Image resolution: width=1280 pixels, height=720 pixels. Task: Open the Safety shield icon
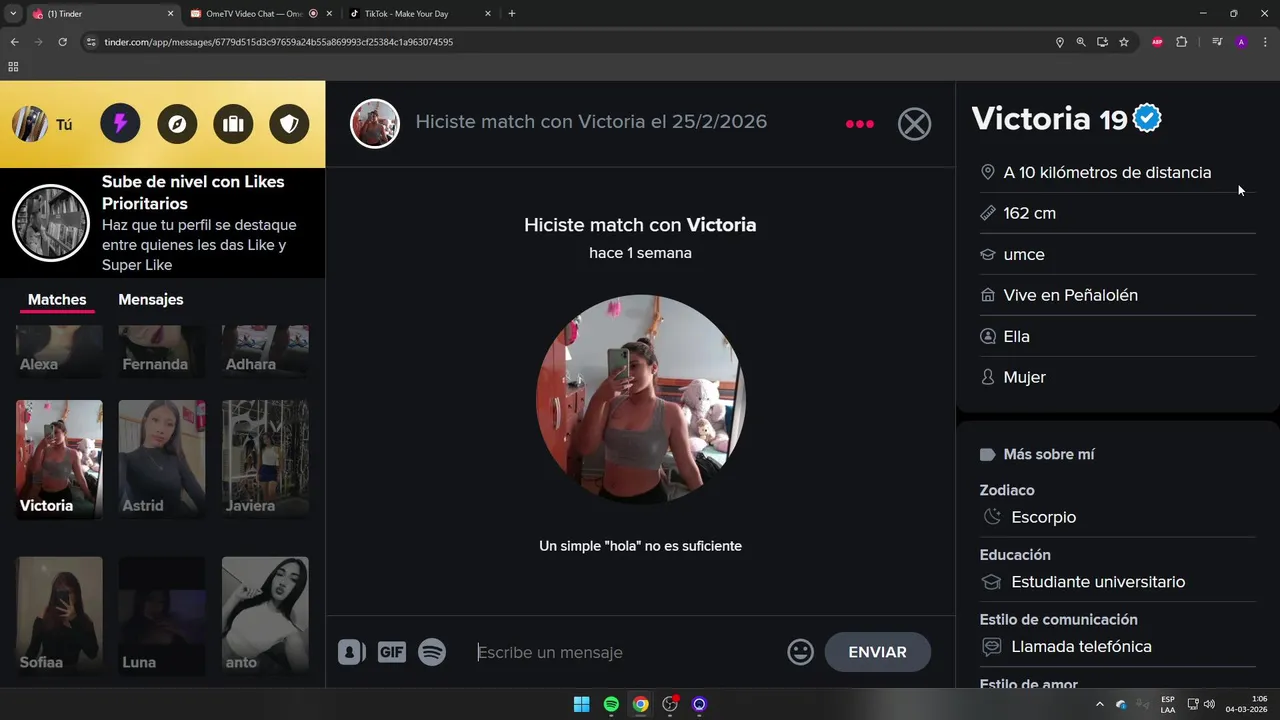289,124
